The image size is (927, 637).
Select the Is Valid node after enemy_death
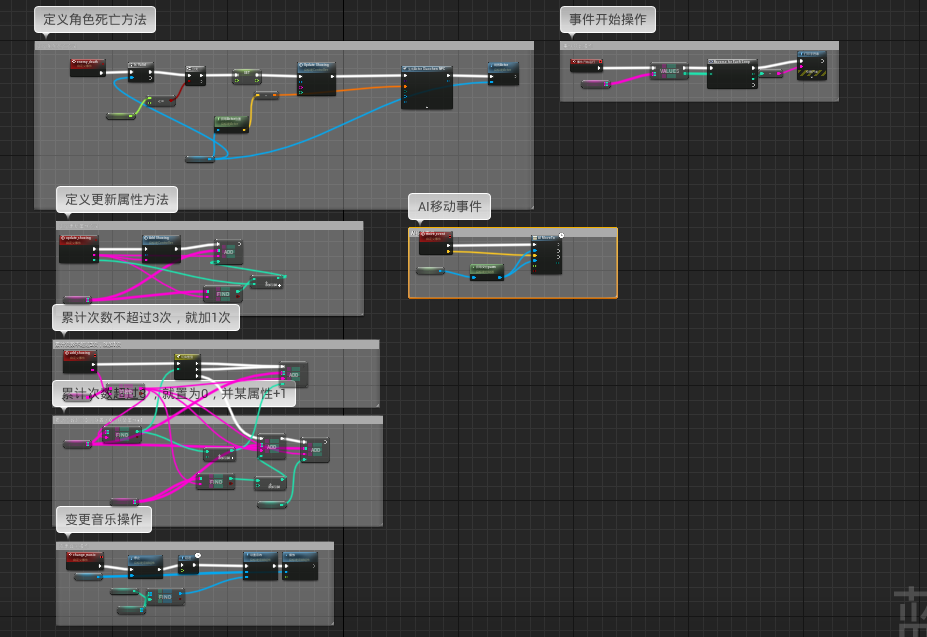point(141,72)
